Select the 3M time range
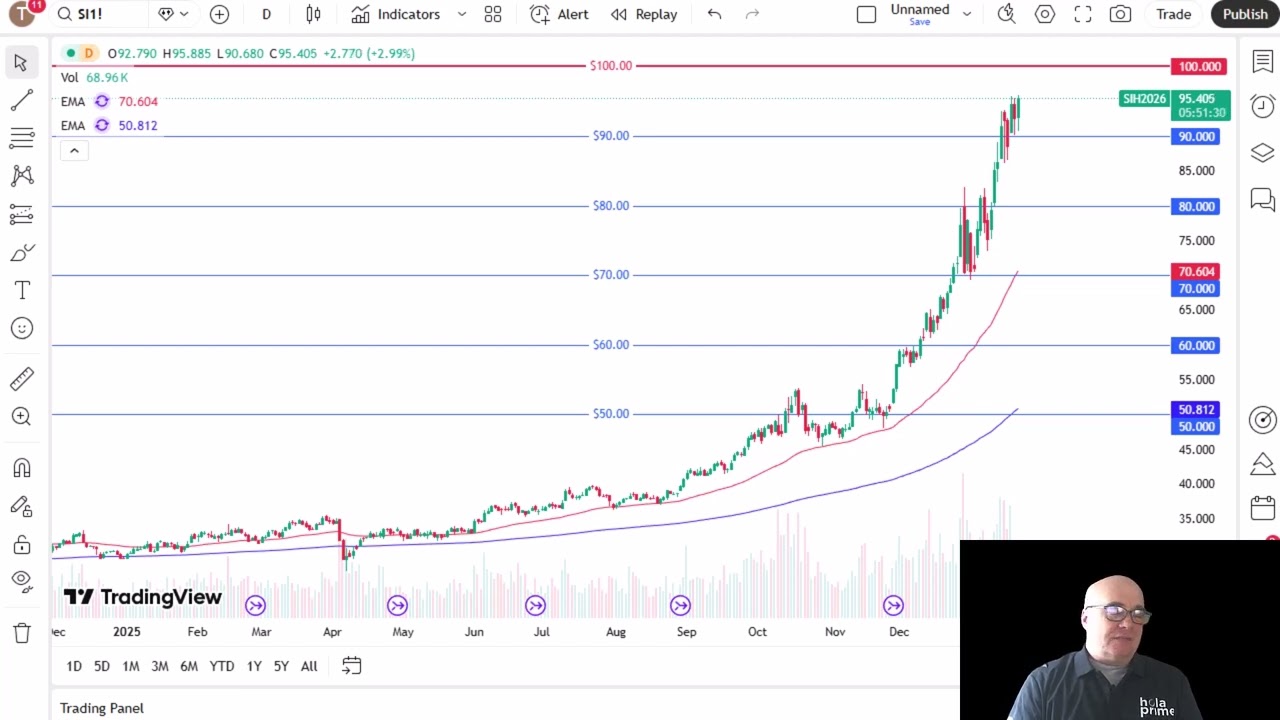 (160, 666)
